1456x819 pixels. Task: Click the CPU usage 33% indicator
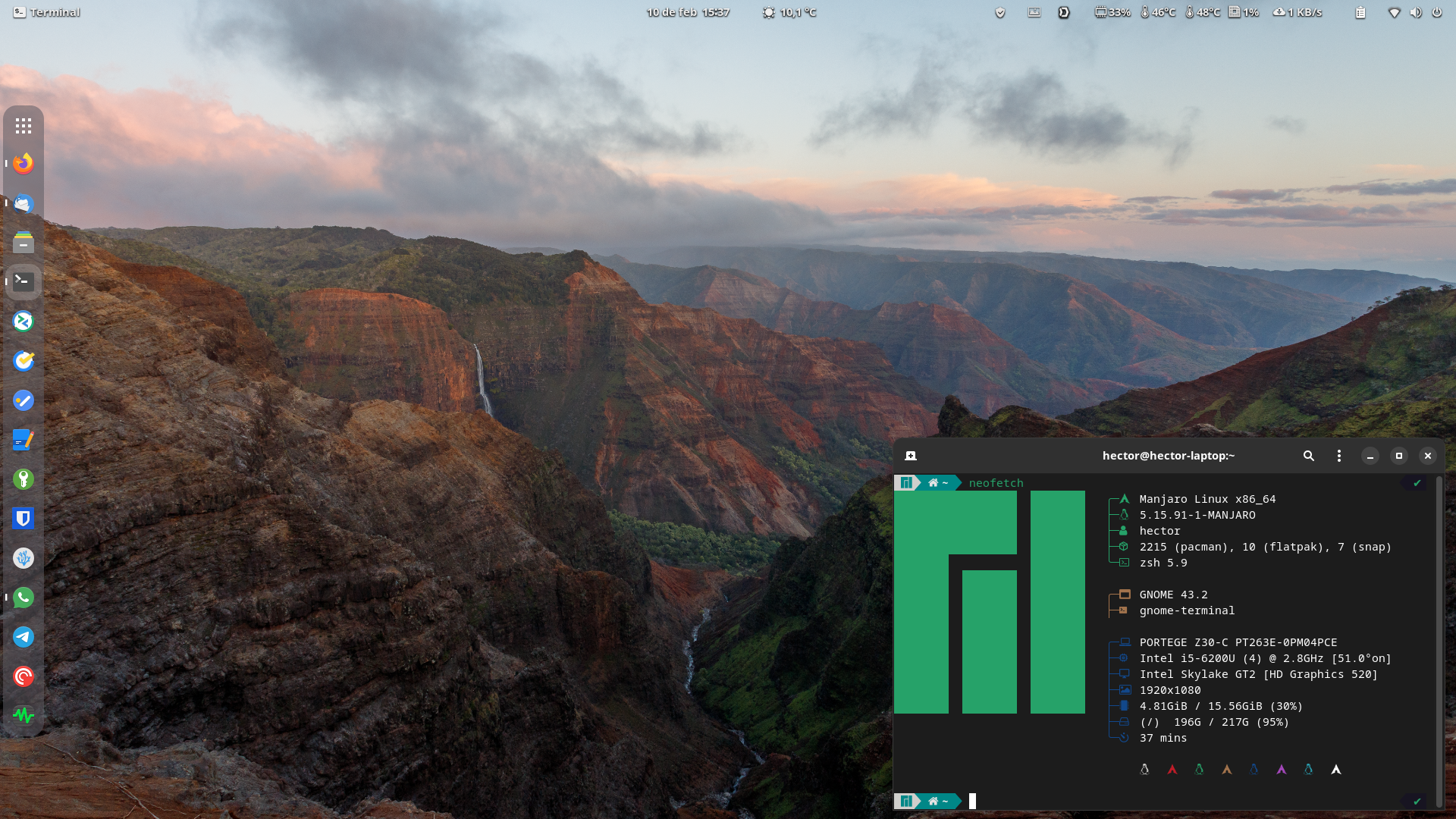(1112, 12)
